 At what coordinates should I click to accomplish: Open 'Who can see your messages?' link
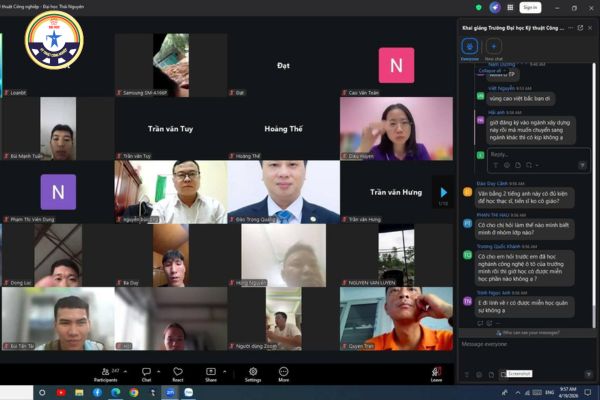click(530, 333)
